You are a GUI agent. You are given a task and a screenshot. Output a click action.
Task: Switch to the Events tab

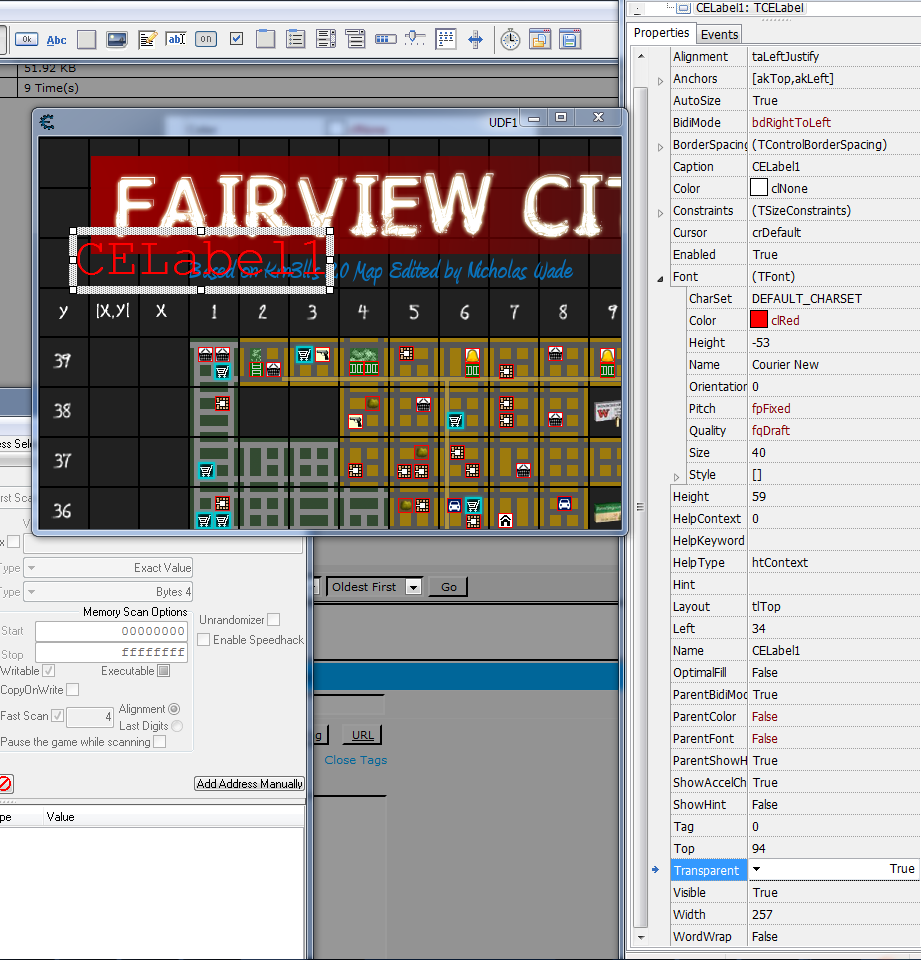720,34
